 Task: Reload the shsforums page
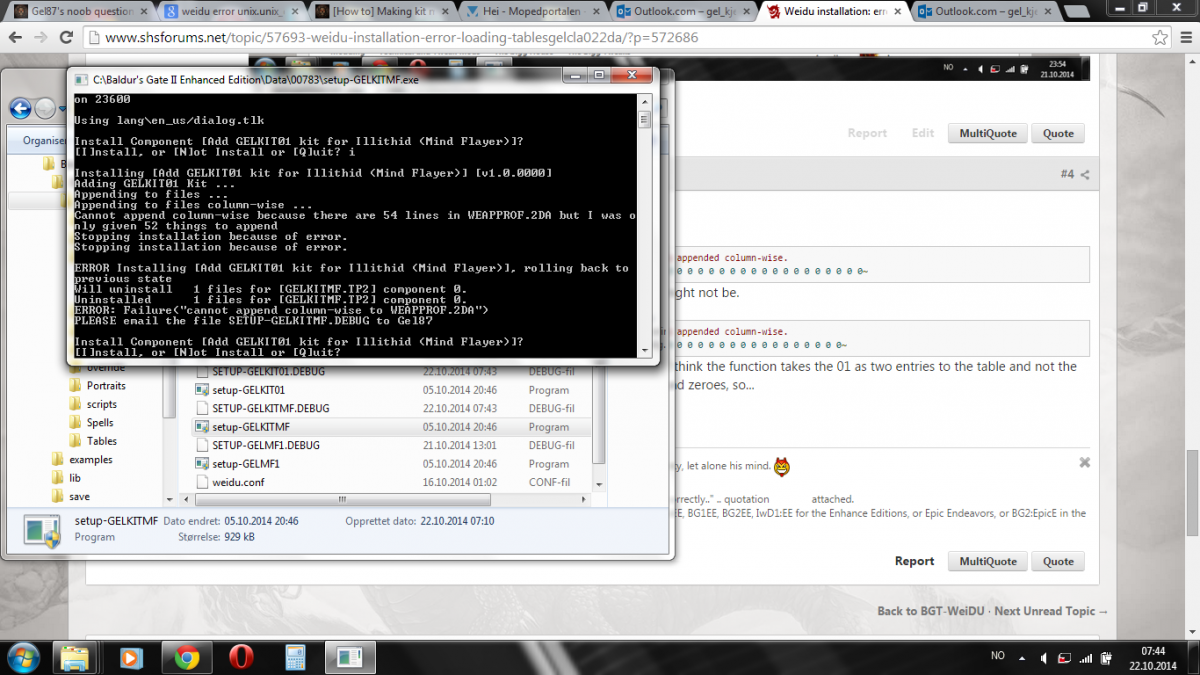68,38
